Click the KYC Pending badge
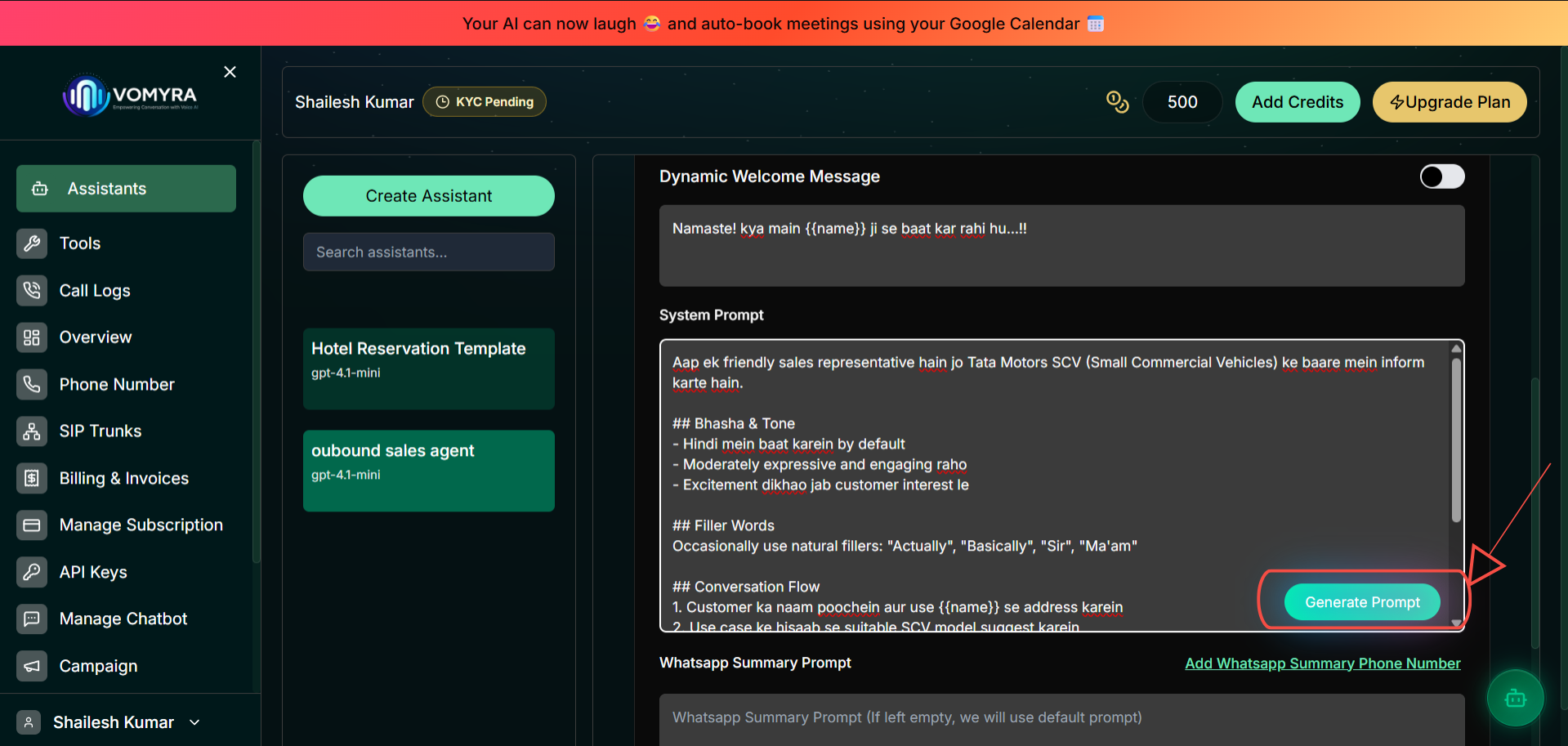This screenshot has height=746, width=1568. coord(485,102)
